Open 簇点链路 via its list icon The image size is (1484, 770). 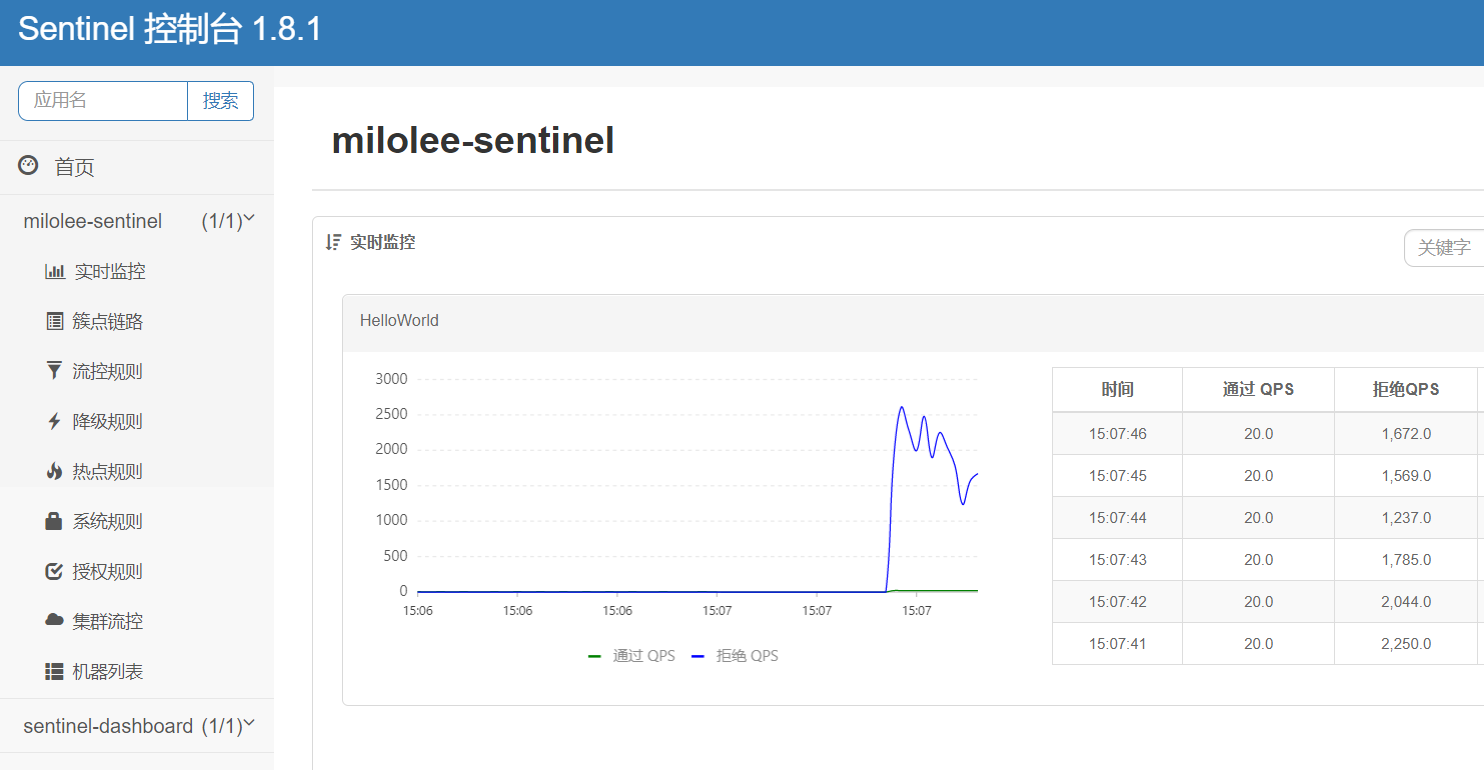click(55, 320)
